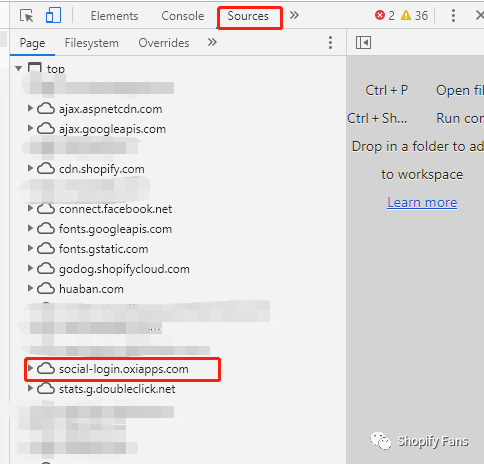
Task: Select ajax.aspnetcdn.com domain label
Action: click(x=111, y=109)
